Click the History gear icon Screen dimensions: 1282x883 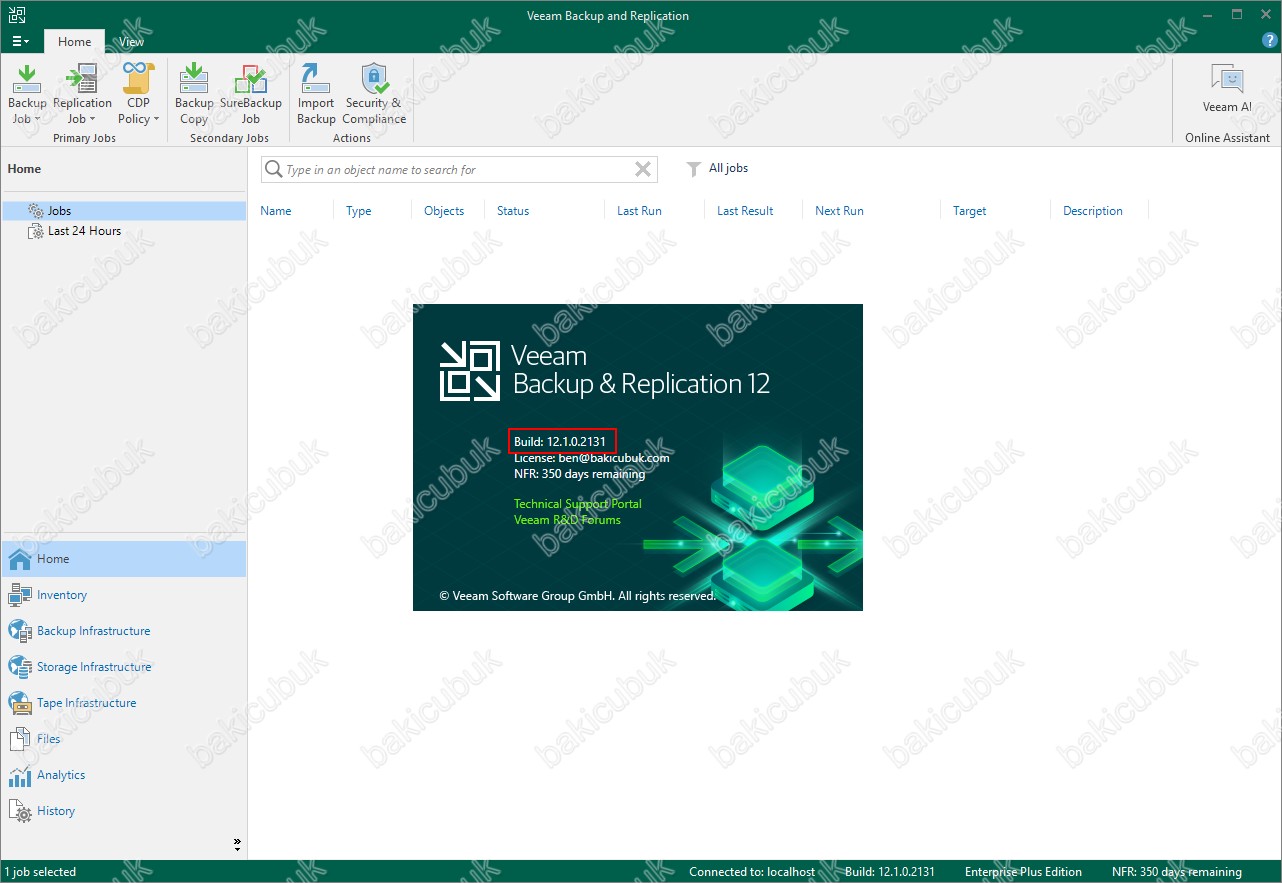tap(20, 811)
